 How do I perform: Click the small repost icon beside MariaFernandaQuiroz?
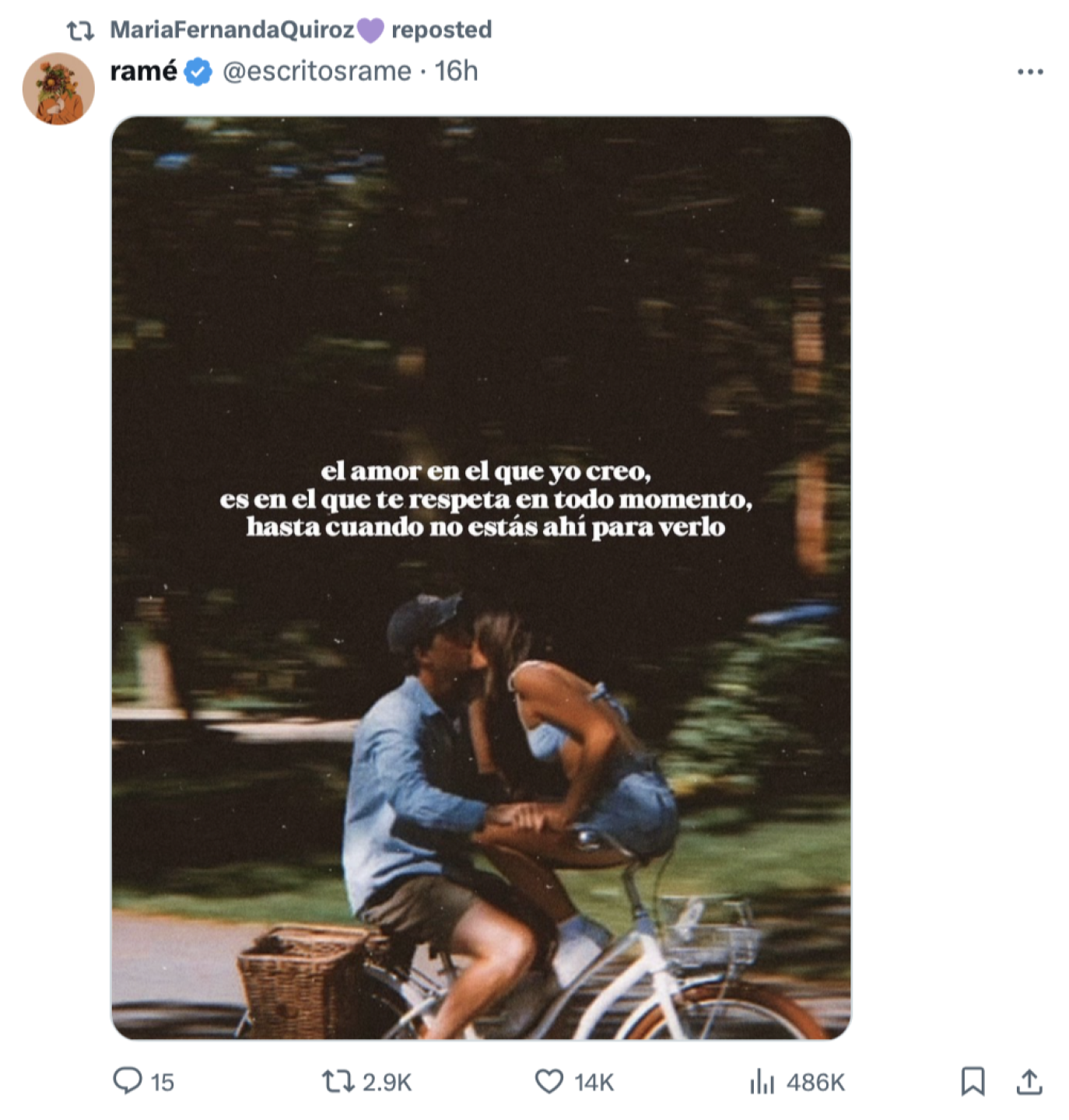point(80,30)
